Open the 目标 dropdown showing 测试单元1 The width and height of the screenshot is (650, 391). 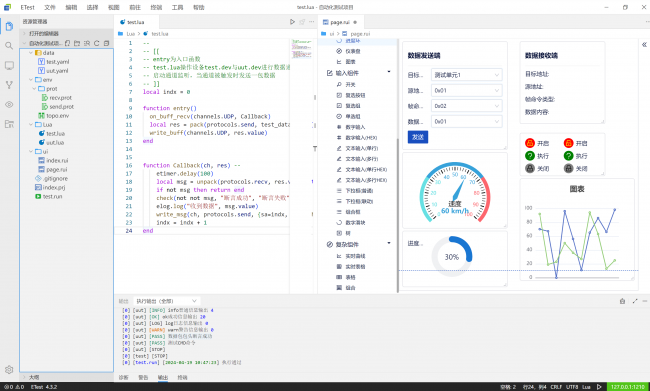[x=466, y=75]
